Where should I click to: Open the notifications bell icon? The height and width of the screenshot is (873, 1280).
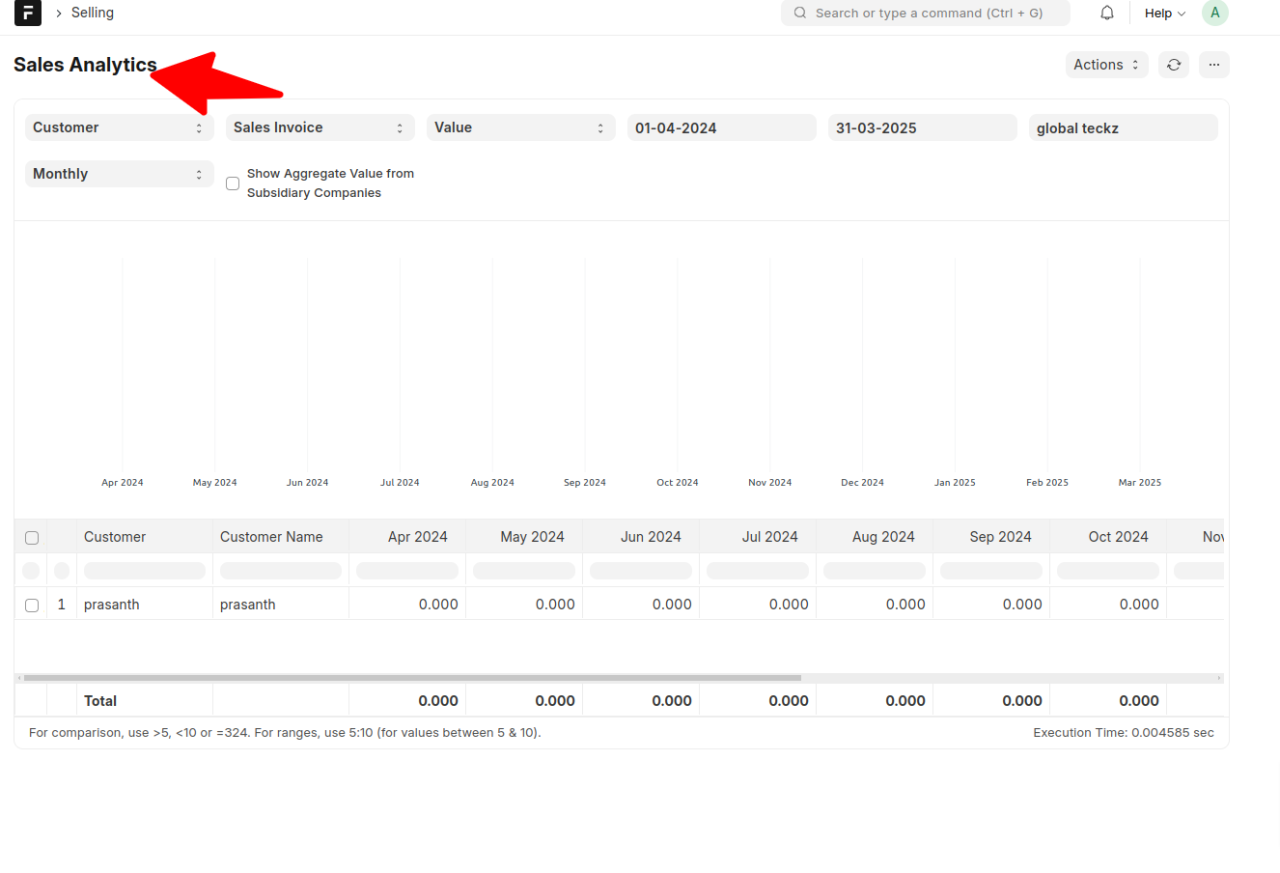1107,13
